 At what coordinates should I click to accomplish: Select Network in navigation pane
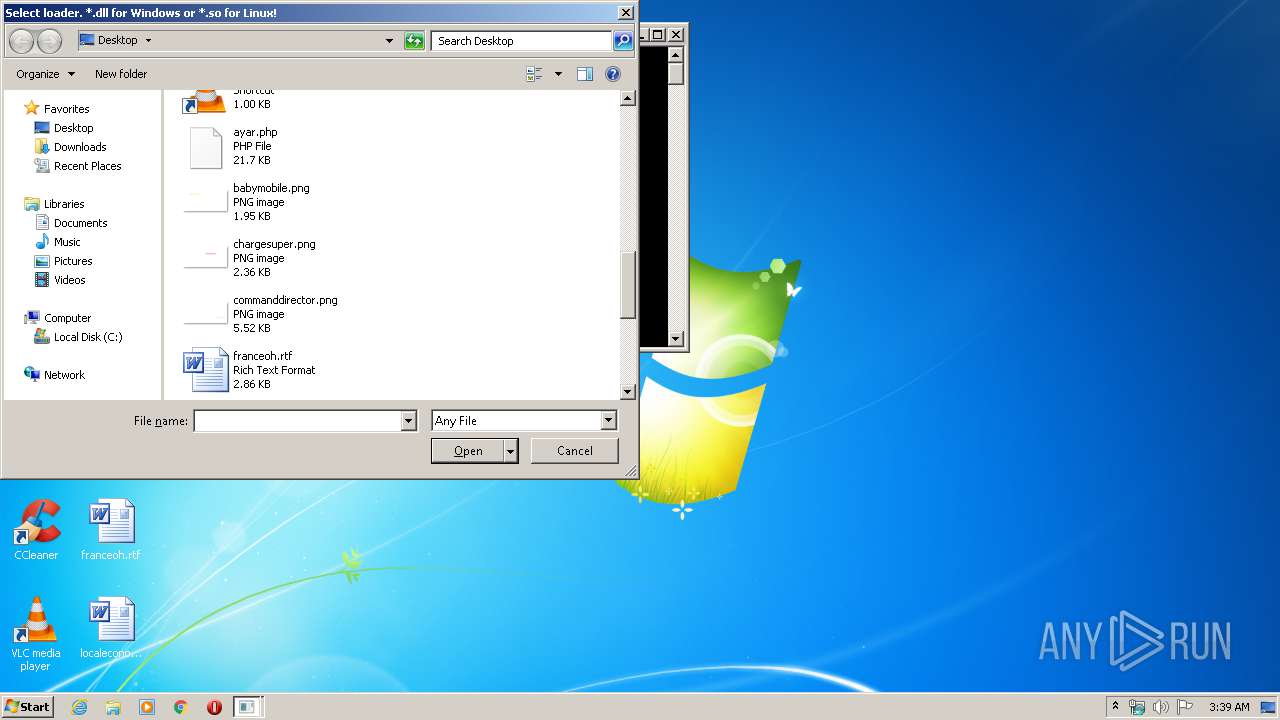[64, 375]
